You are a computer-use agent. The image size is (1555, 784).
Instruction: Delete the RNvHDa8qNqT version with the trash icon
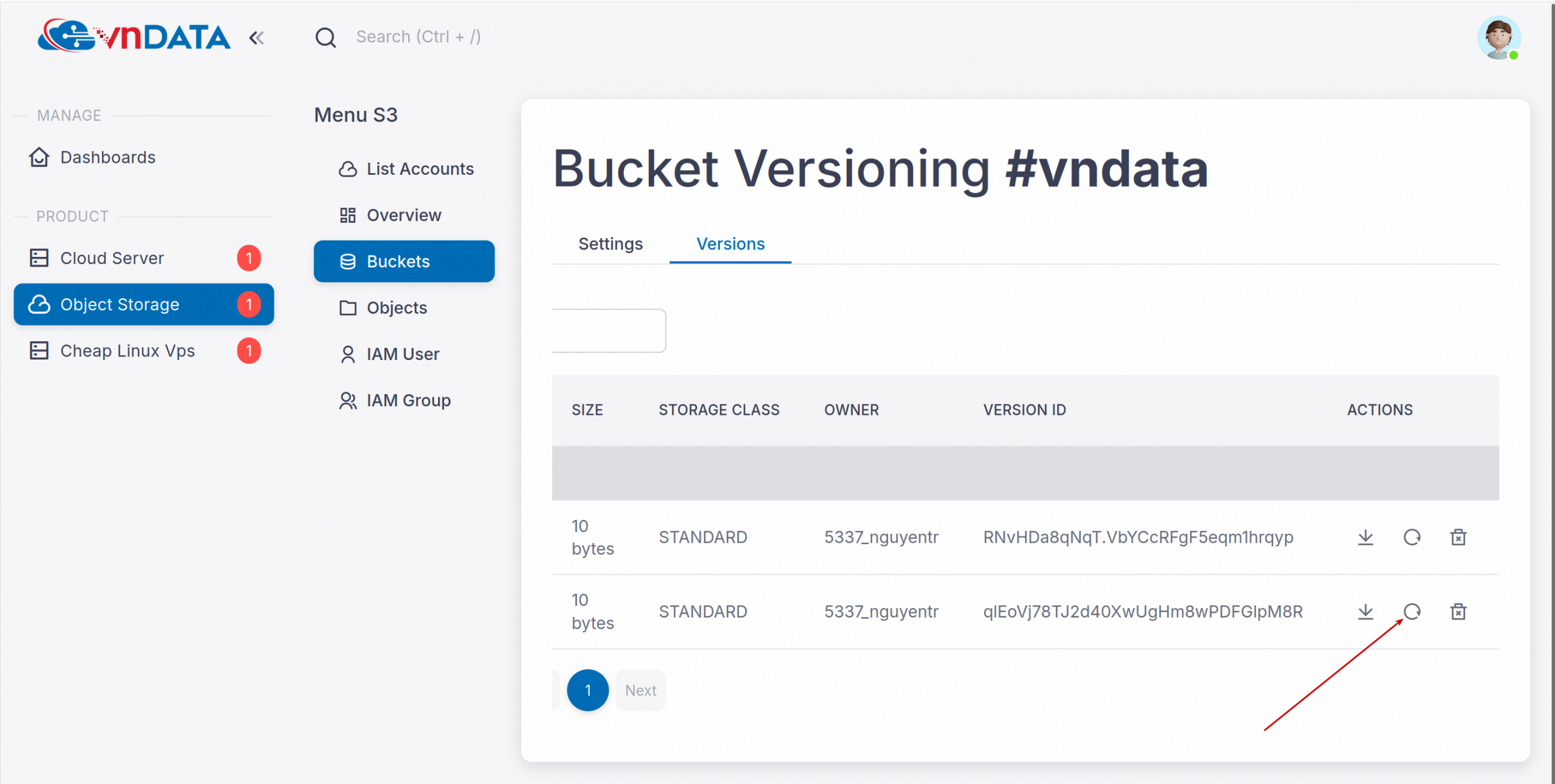[x=1458, y=537]
